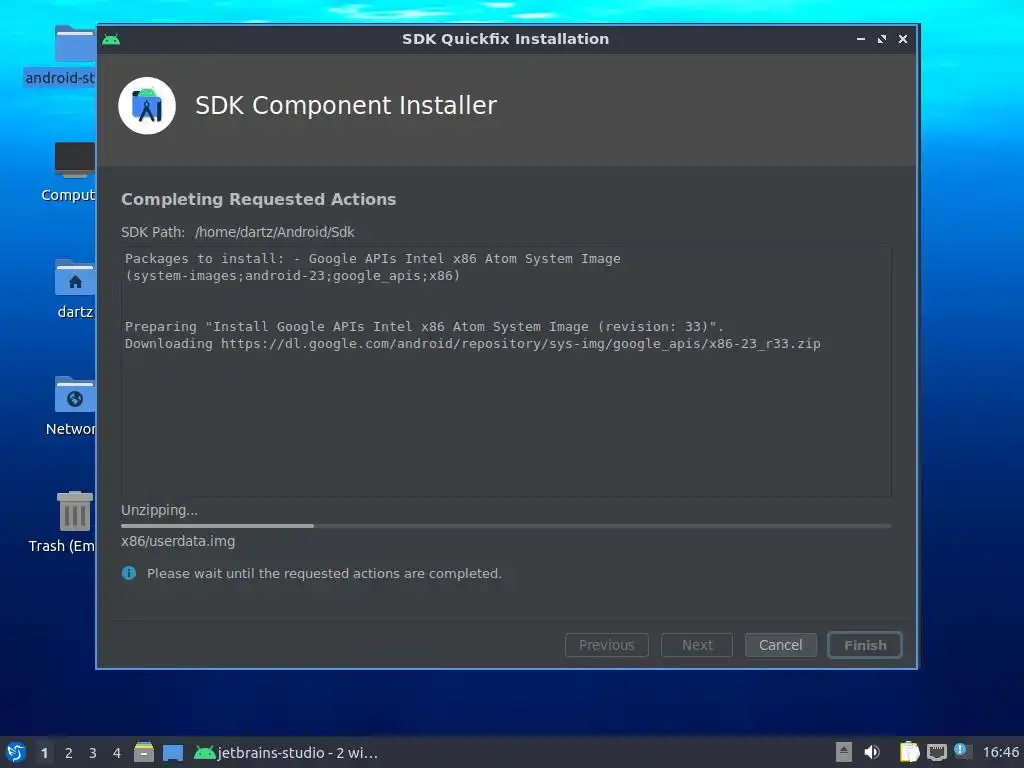Minimize the SDK Quickfix Installation window

click(861, 39)
